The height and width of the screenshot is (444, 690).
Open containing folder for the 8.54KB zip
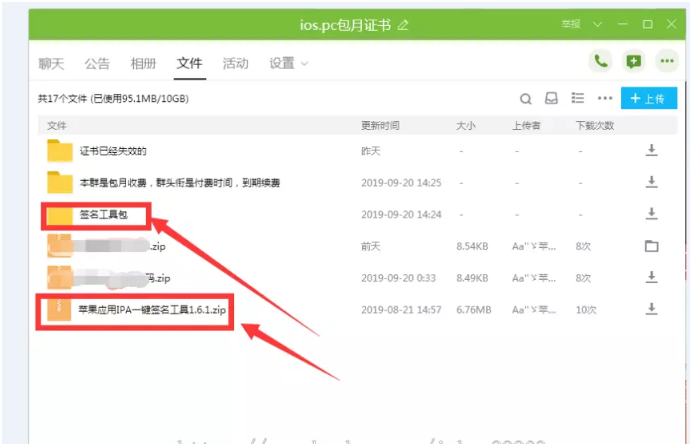tap(651, 246)
